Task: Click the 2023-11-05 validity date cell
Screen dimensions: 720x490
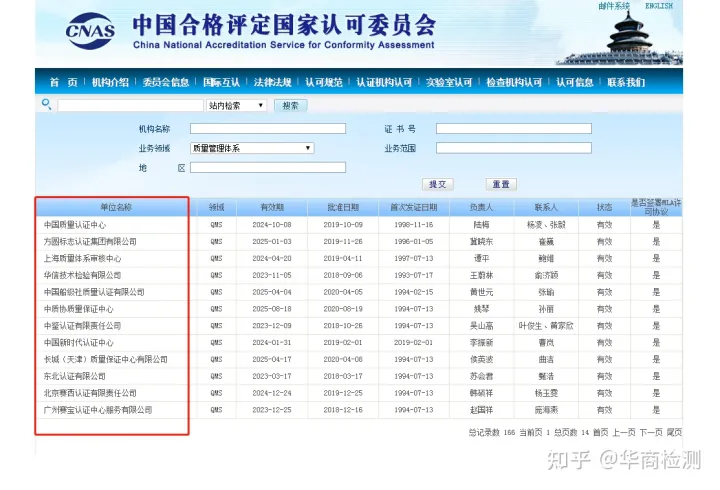Action: pyautogui.click(x=272, y=275)
